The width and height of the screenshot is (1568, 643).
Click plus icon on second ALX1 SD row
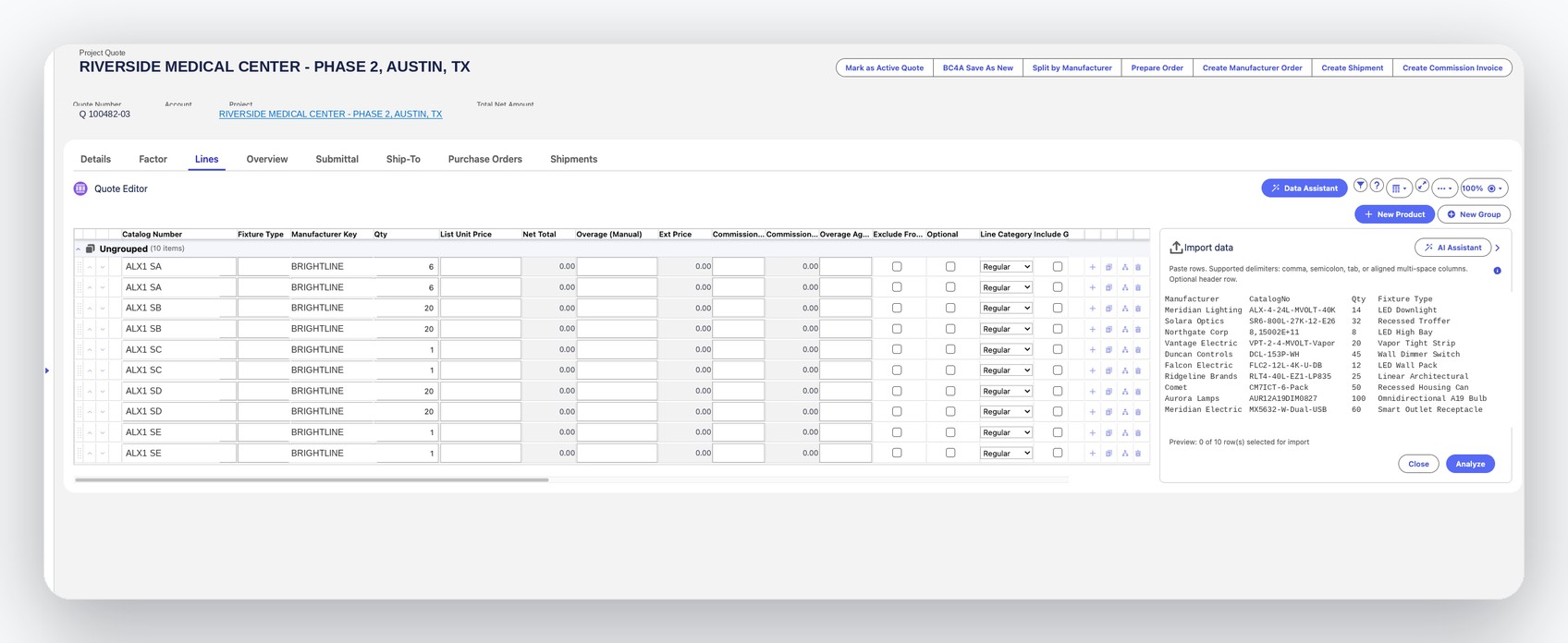click(x=1092, y=412)
